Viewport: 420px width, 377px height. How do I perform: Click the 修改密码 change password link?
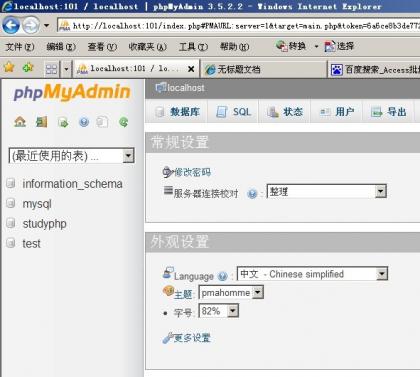[192, 172]
